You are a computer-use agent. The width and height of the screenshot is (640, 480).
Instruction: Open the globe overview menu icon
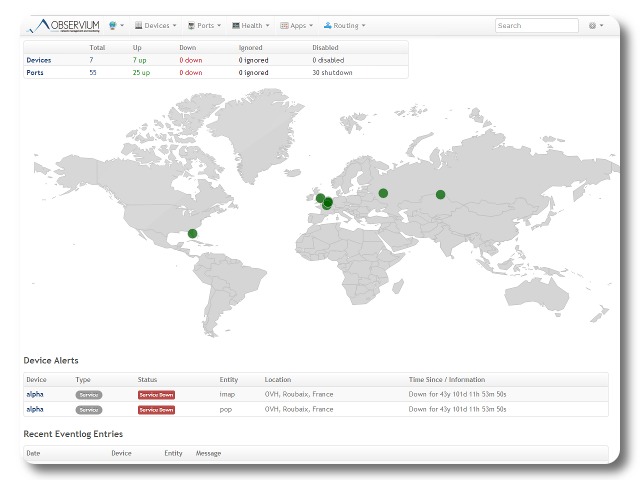tap(114, 25)
